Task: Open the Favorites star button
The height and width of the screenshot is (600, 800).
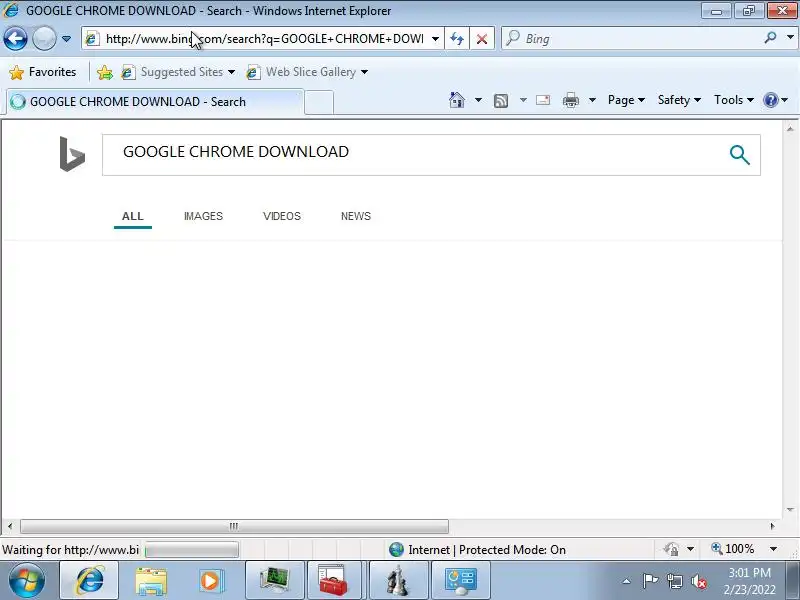Action: coord(43,72)
